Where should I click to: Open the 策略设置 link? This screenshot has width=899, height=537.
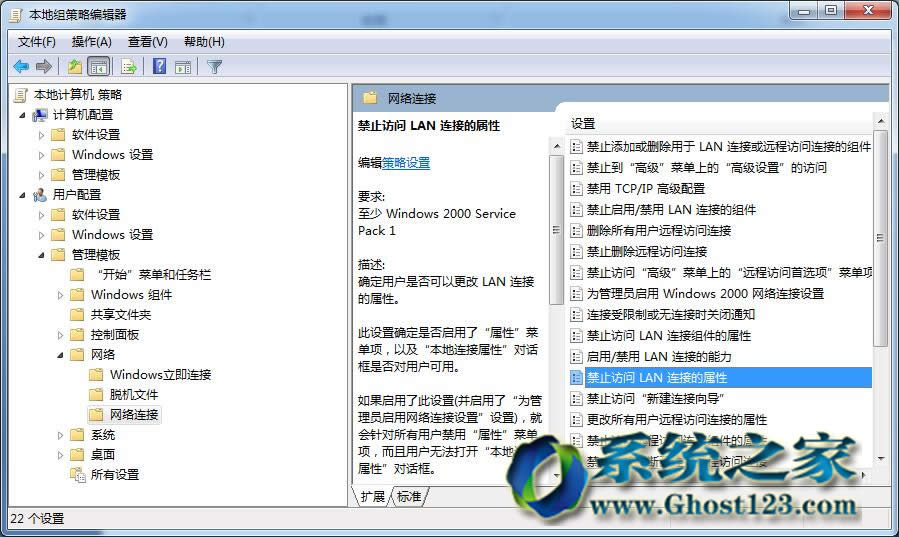coord(406,163)
